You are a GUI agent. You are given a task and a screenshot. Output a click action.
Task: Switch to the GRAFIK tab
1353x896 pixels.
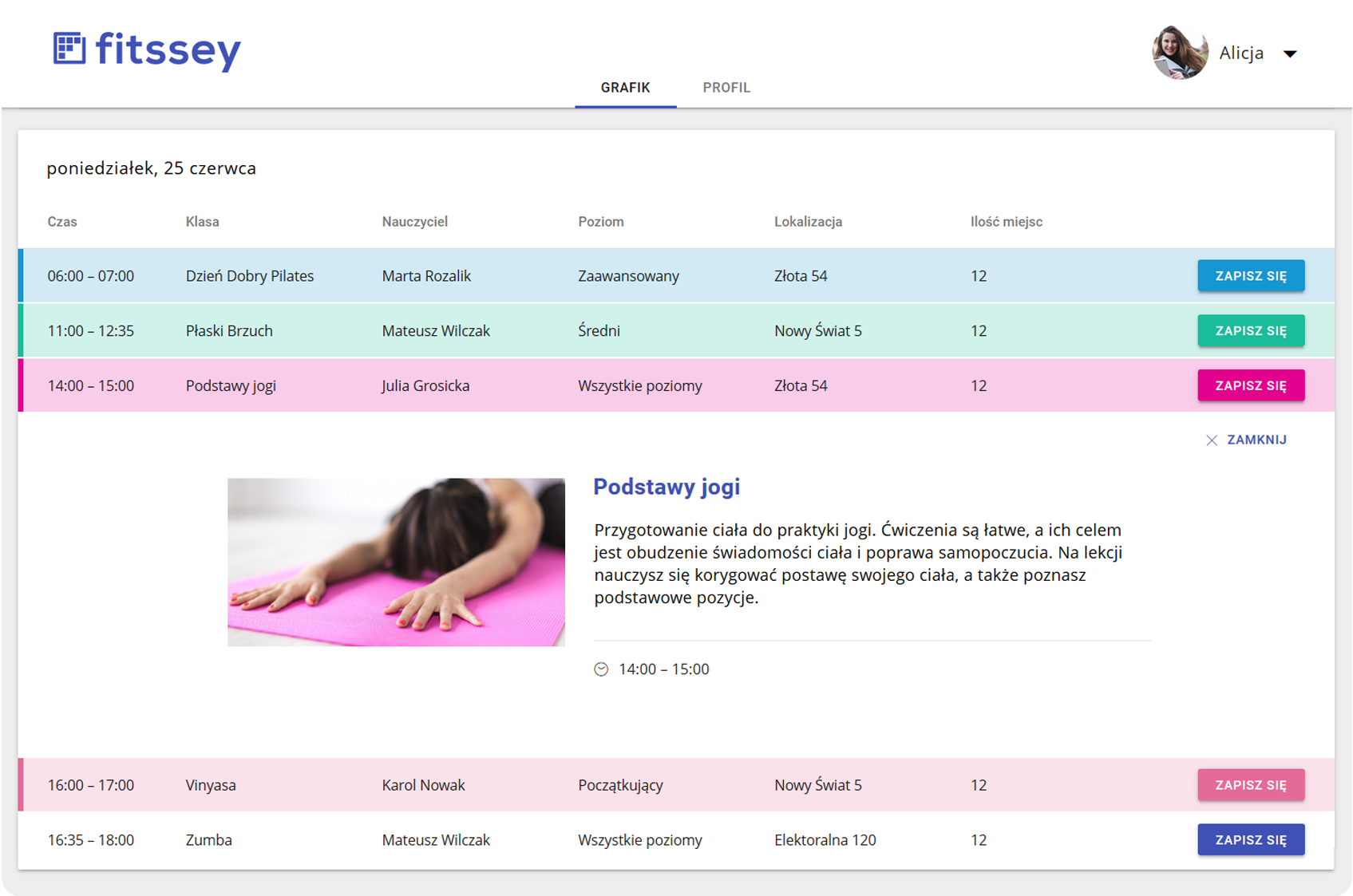[625, 88]
